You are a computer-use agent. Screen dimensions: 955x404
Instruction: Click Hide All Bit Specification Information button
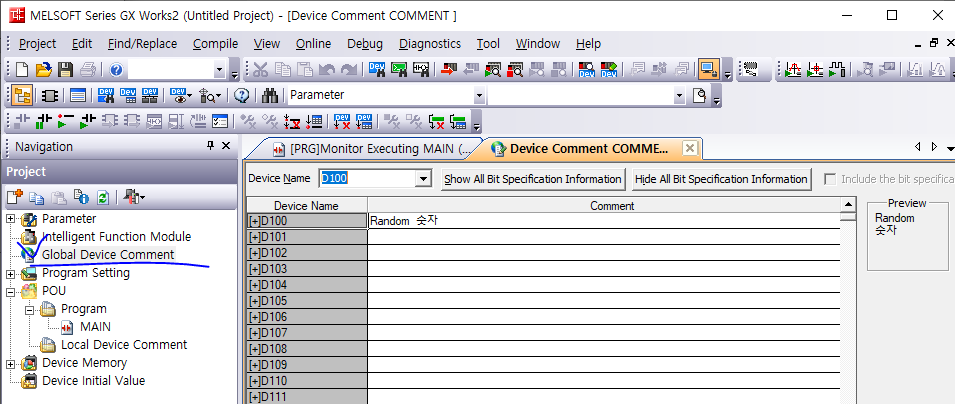click(x=721, y=179)
